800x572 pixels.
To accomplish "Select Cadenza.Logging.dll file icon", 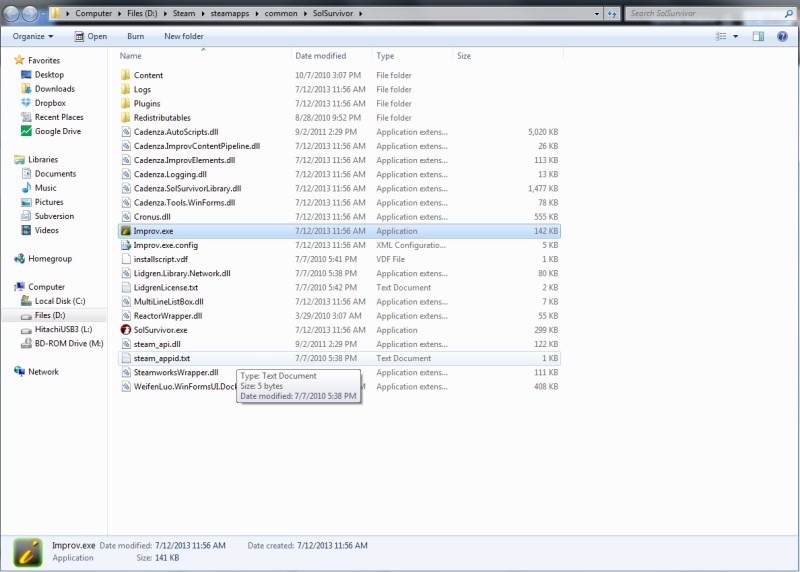I will [126, 174].
